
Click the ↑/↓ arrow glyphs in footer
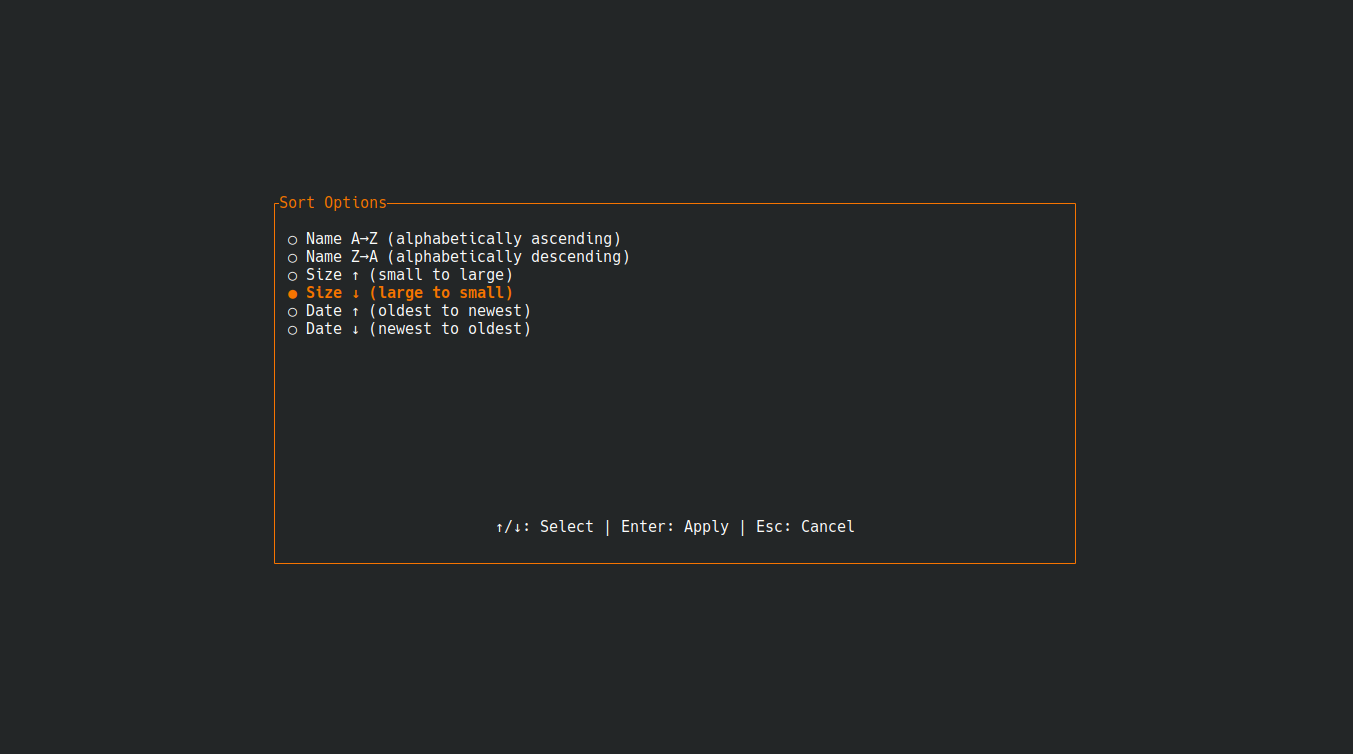[x=508, y=526]
